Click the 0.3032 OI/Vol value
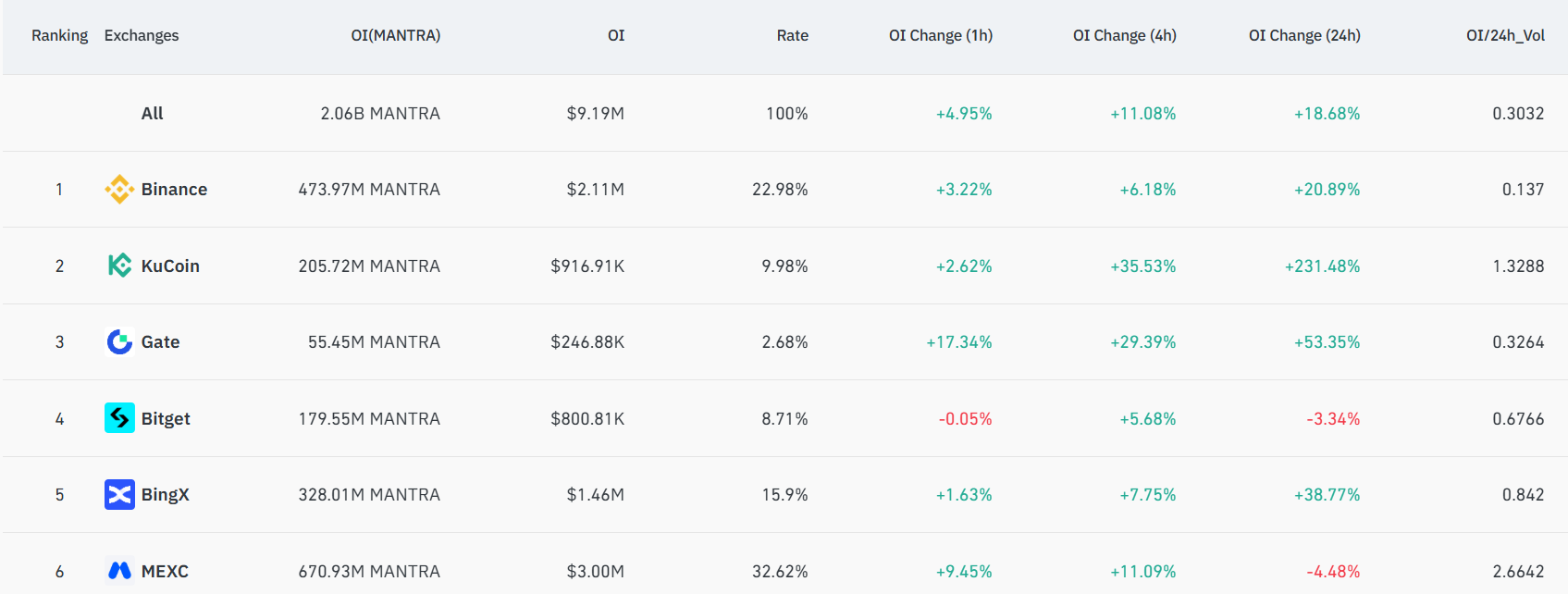1568x594 pixels. coord(1518,113)
